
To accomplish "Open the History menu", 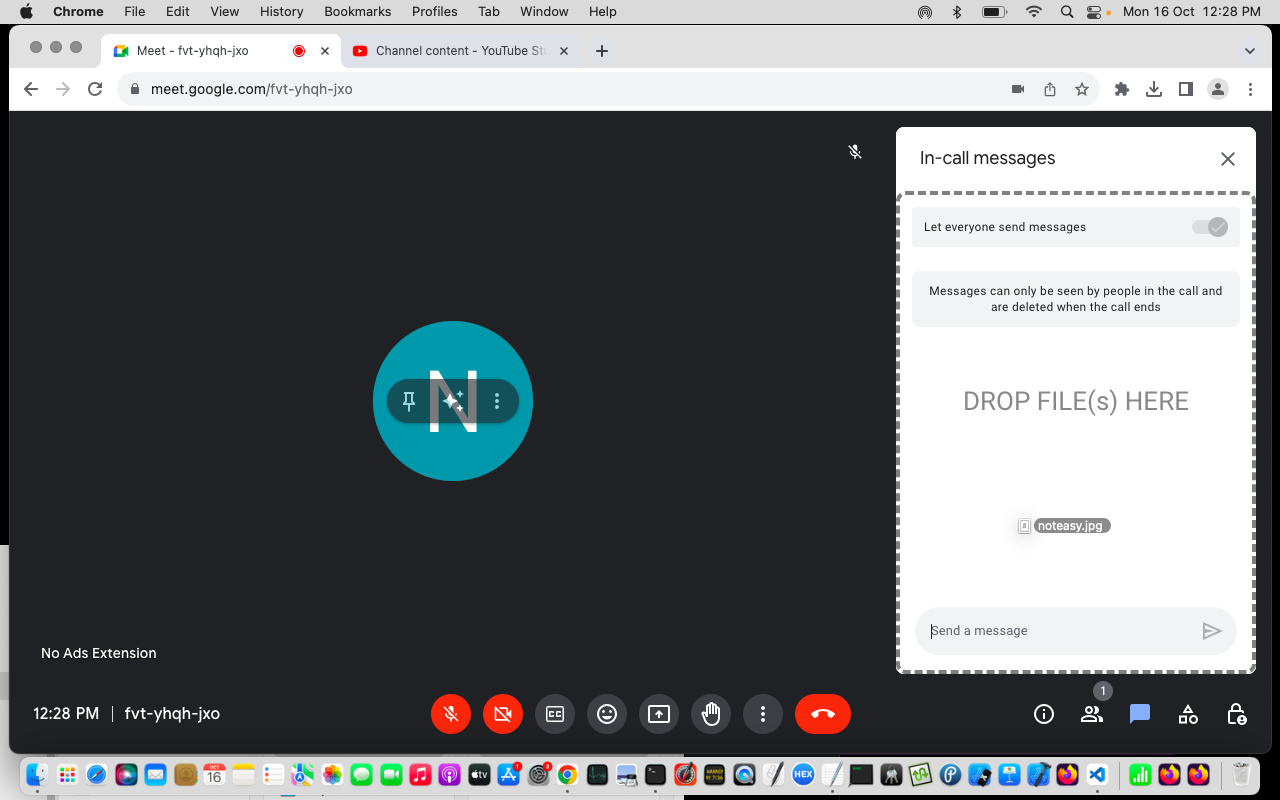I will pos(281,11).
